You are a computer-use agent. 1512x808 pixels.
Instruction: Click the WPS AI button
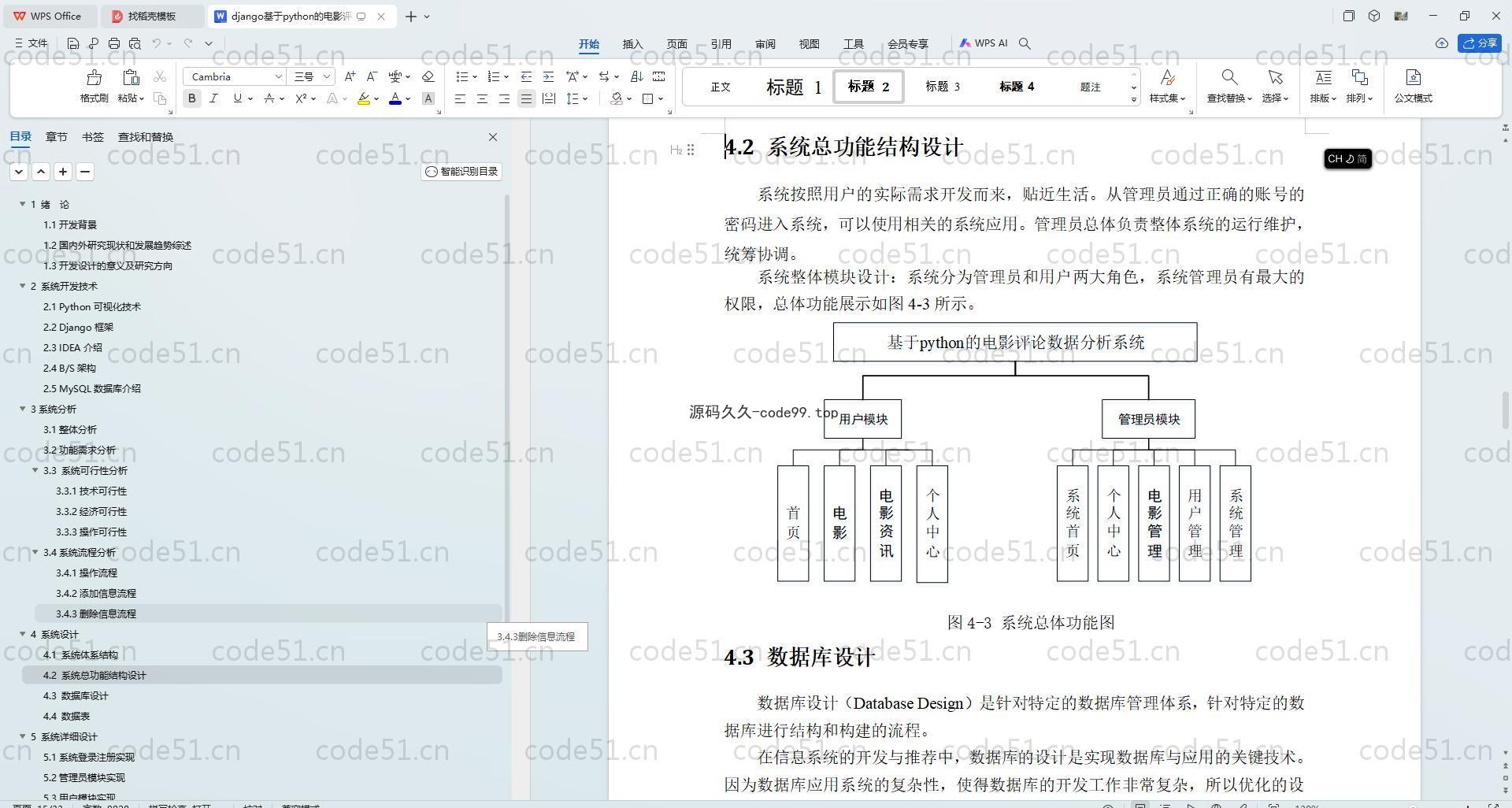984,43
